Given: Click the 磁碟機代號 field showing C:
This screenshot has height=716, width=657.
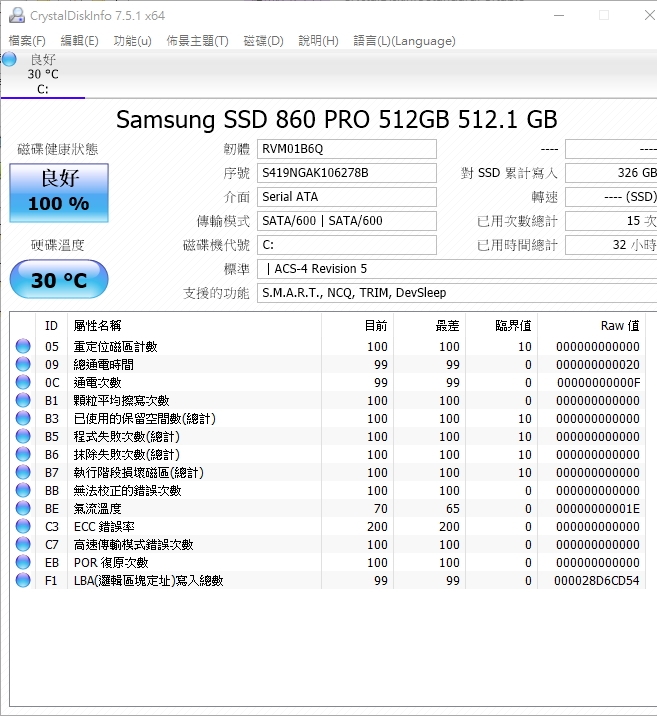Looking at the screenshot, I should [x=347, y=245].
